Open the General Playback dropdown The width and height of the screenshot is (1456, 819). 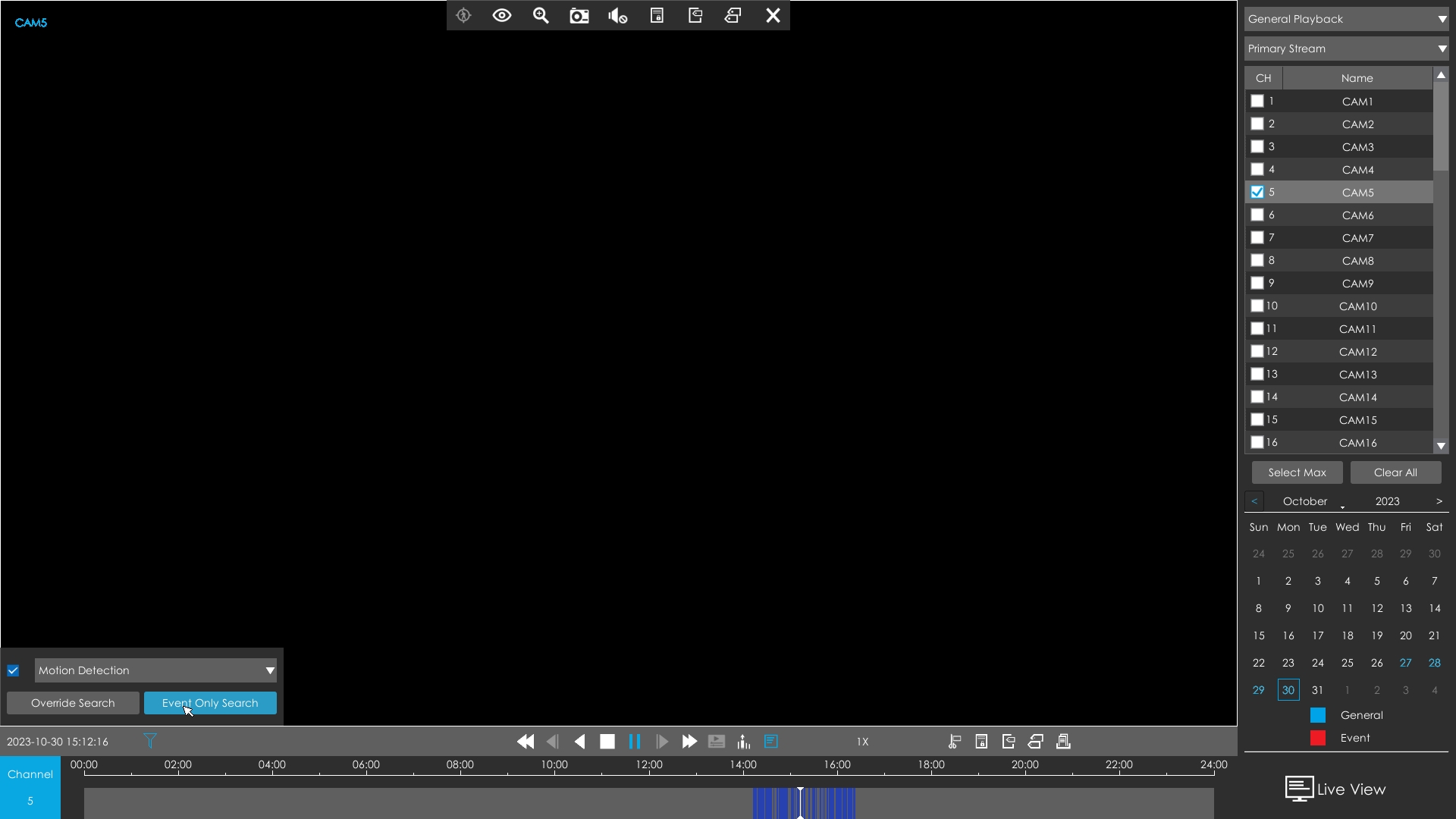point(1346,19)
